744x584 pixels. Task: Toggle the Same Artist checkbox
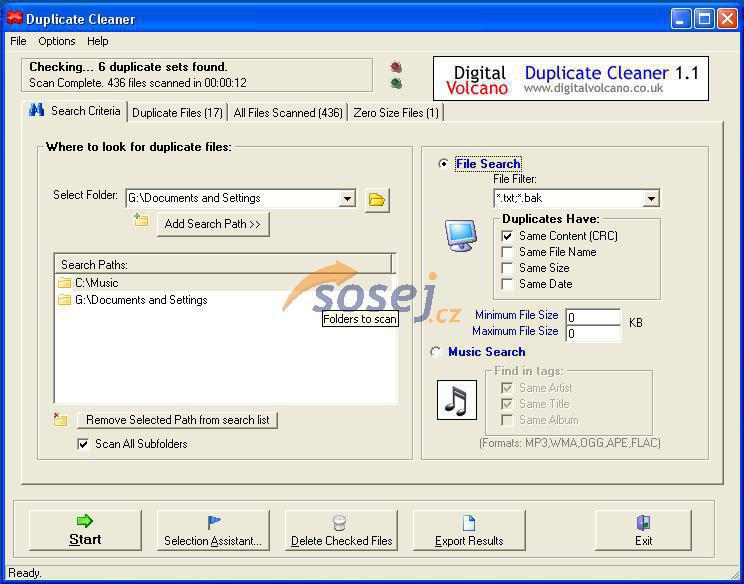tap(507, 388)
